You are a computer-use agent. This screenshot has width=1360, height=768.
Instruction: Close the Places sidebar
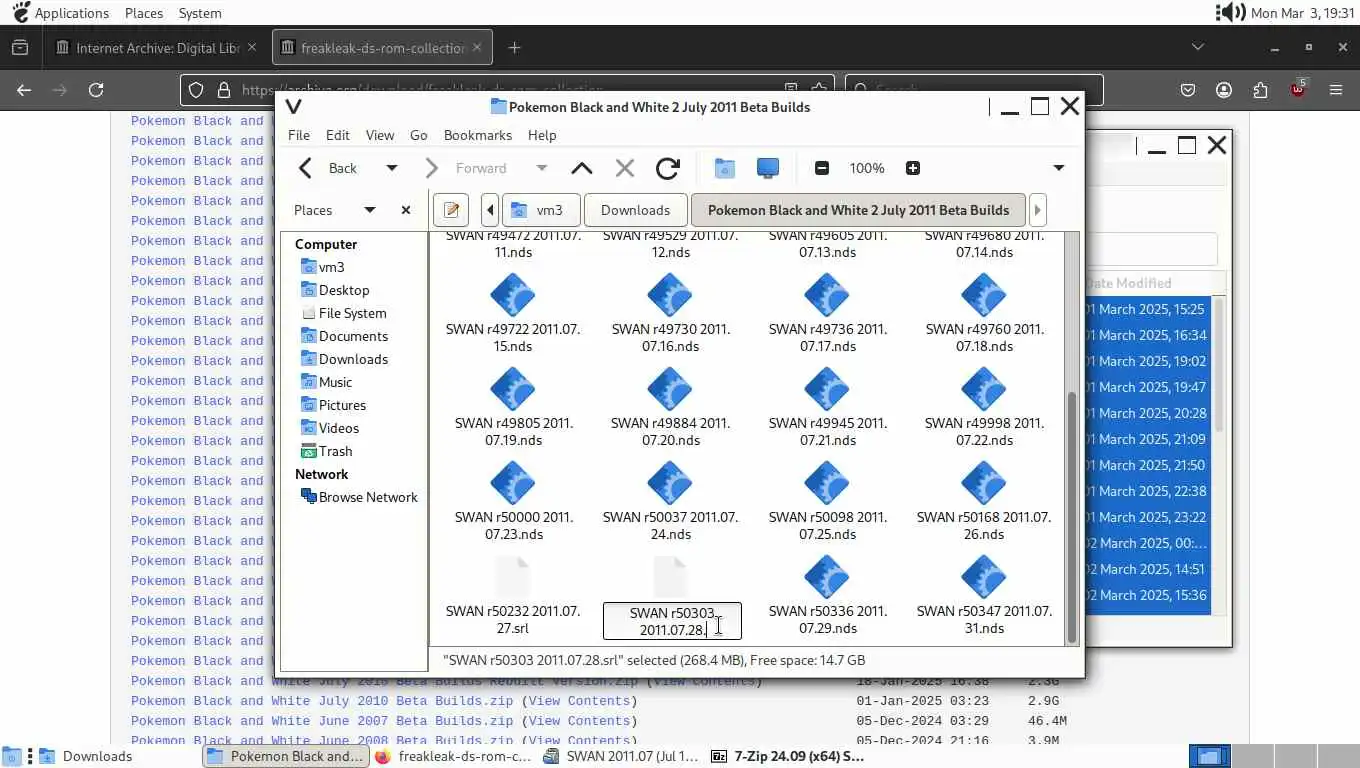[406, 210]
